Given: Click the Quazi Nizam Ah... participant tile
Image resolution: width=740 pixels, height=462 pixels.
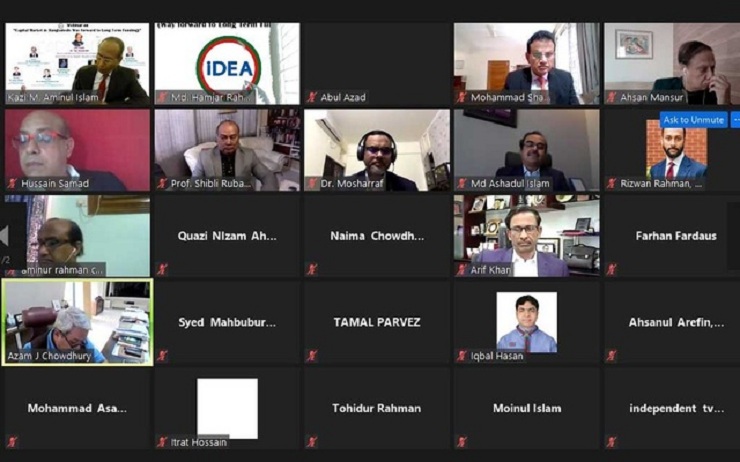Looking at the screenshot, I should click(227, 236).
